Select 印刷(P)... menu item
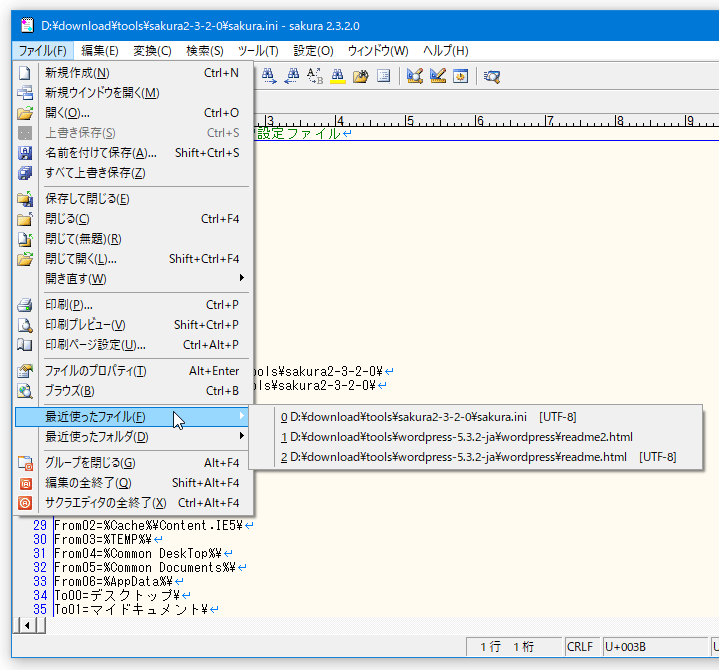Screen dimensions: 719x670 click(133, 305)
